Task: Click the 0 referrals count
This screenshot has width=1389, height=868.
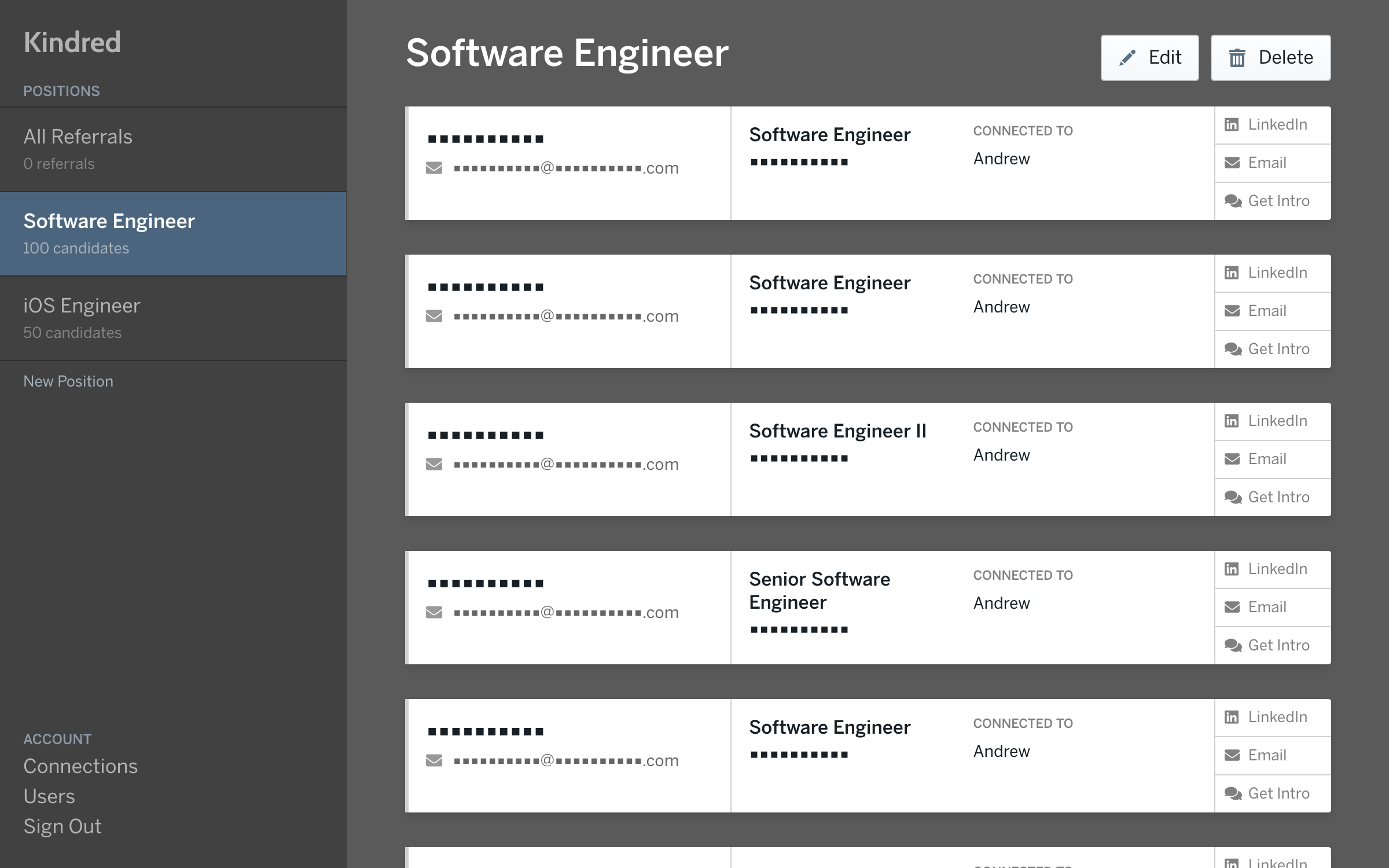Action: [59, 164]
